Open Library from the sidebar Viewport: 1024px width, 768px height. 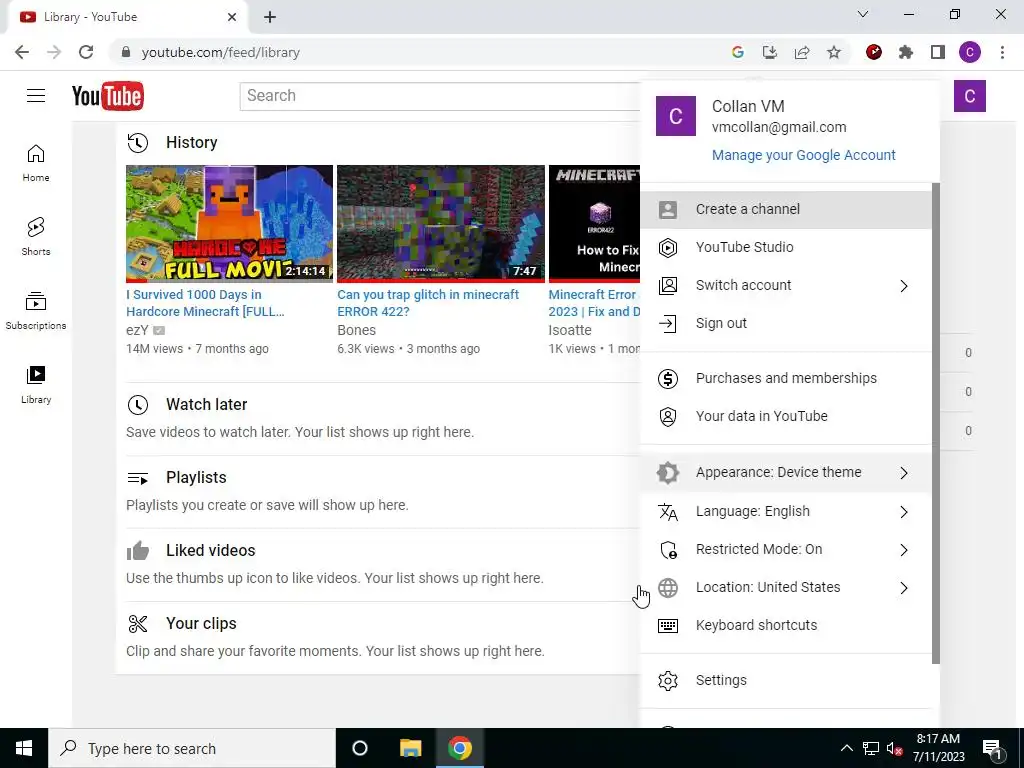click(x=36, y=385)
